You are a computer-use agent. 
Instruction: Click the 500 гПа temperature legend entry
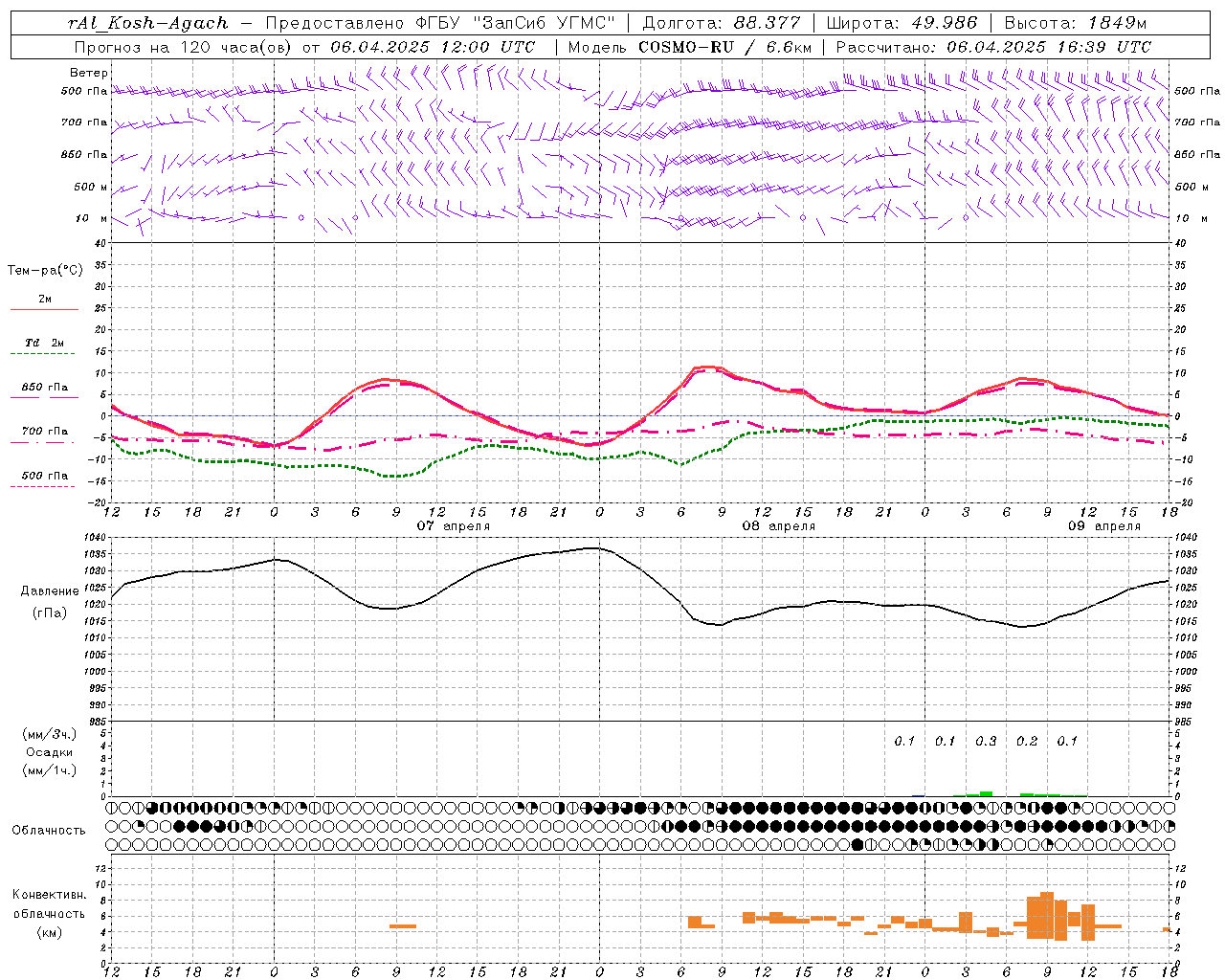tap(45, 476)
